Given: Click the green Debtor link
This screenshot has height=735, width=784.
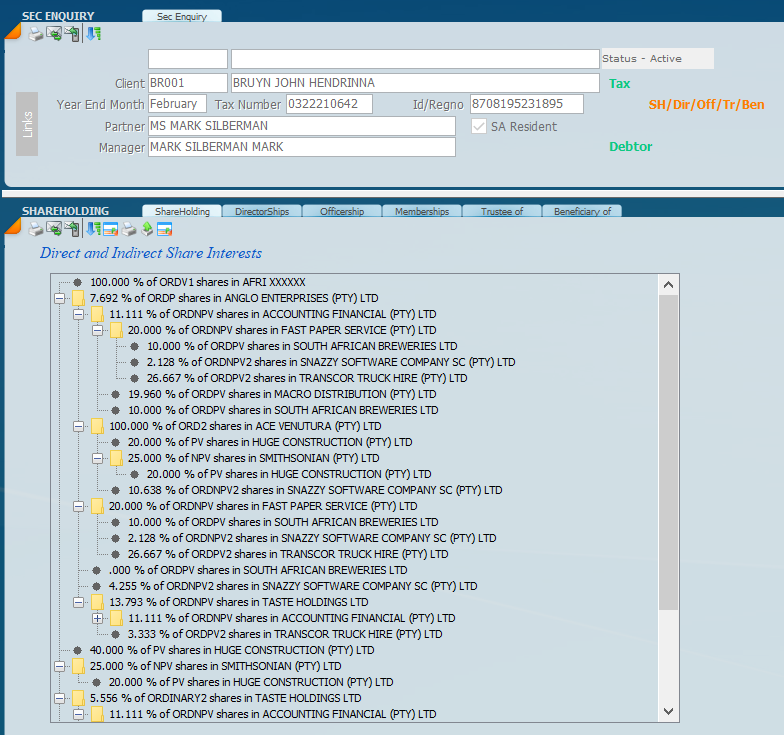Looking at the screenshot, I should [x=630, y=147].
